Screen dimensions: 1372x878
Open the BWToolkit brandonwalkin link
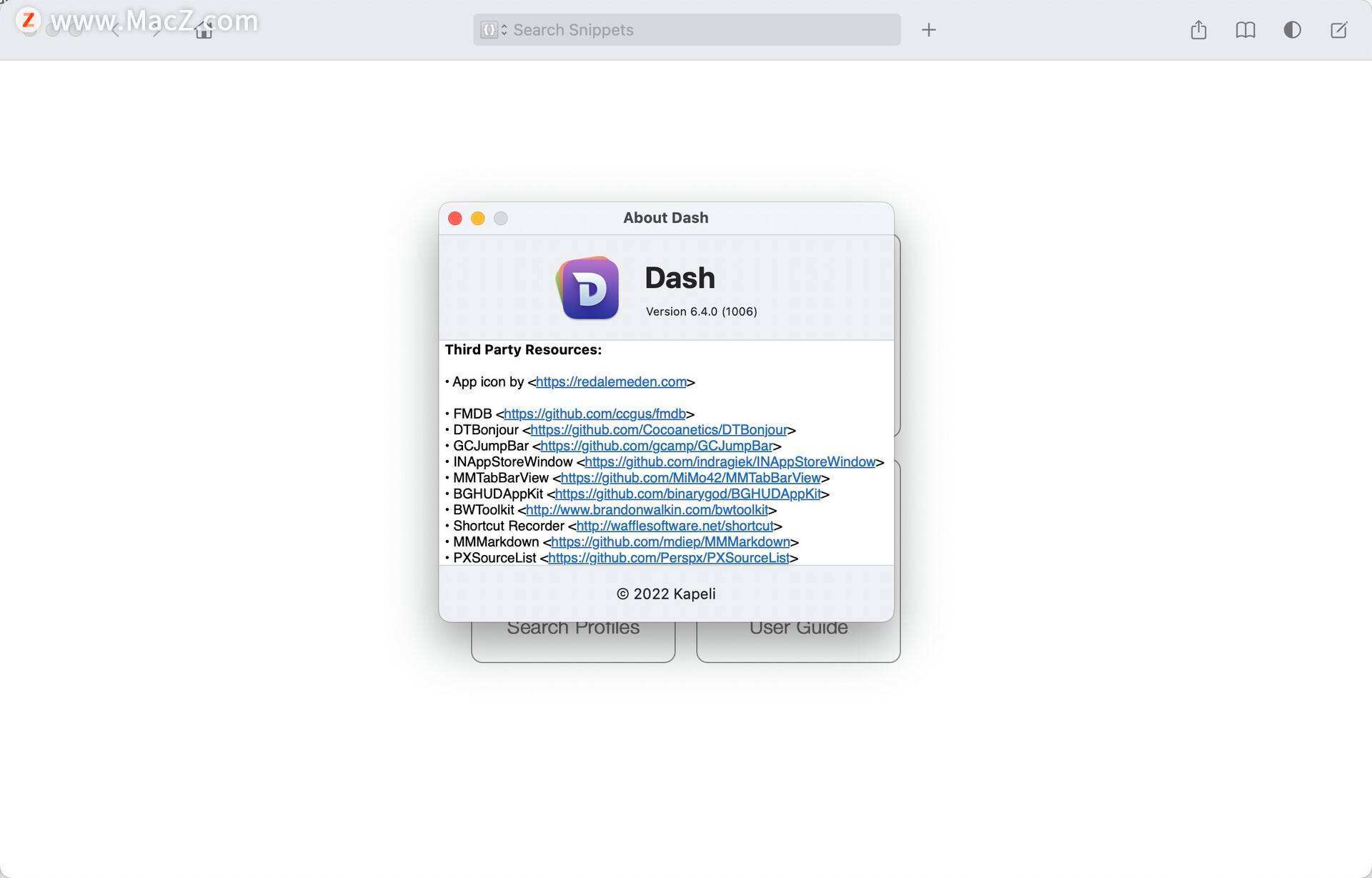[647, 510]
